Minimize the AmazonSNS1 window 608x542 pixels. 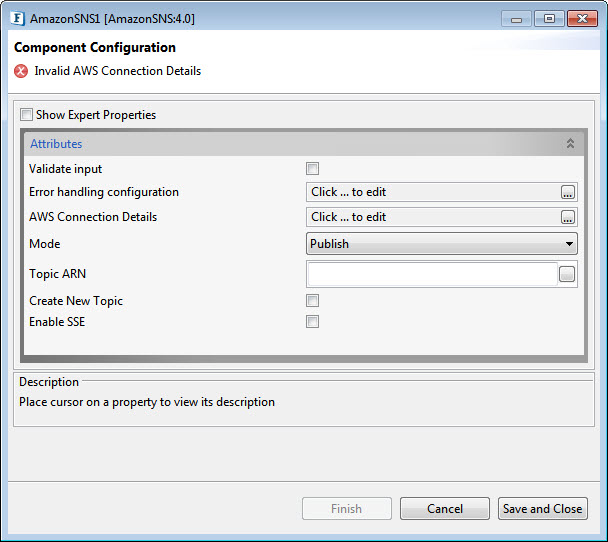tap(516, 19)
